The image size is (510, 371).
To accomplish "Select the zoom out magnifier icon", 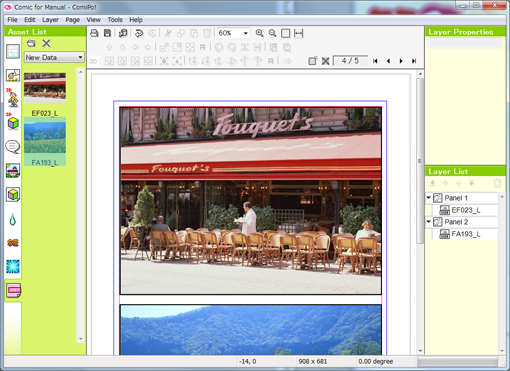I will 272,33.
